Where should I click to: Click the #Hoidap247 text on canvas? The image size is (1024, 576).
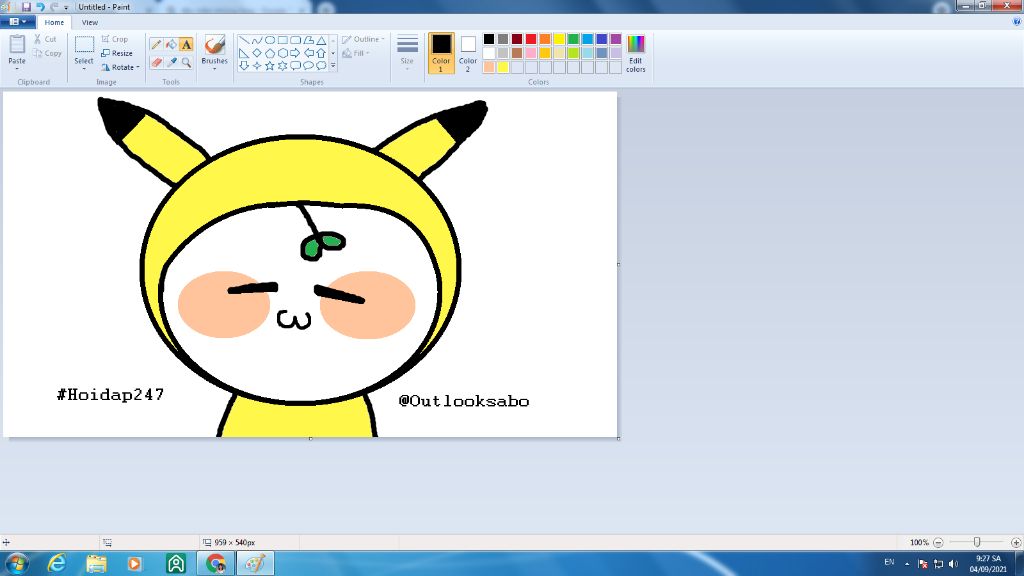tap(110, 394)
